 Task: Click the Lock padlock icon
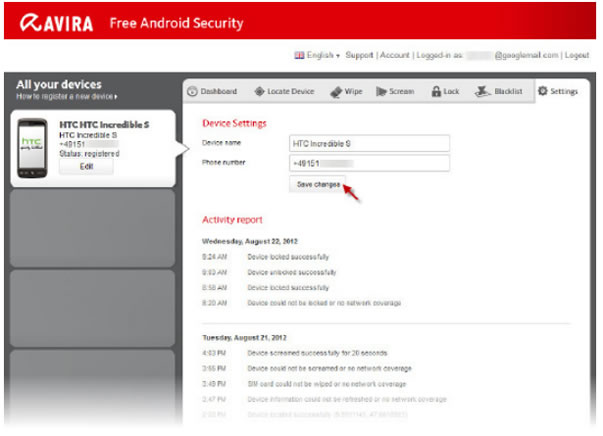coord(436,92)
